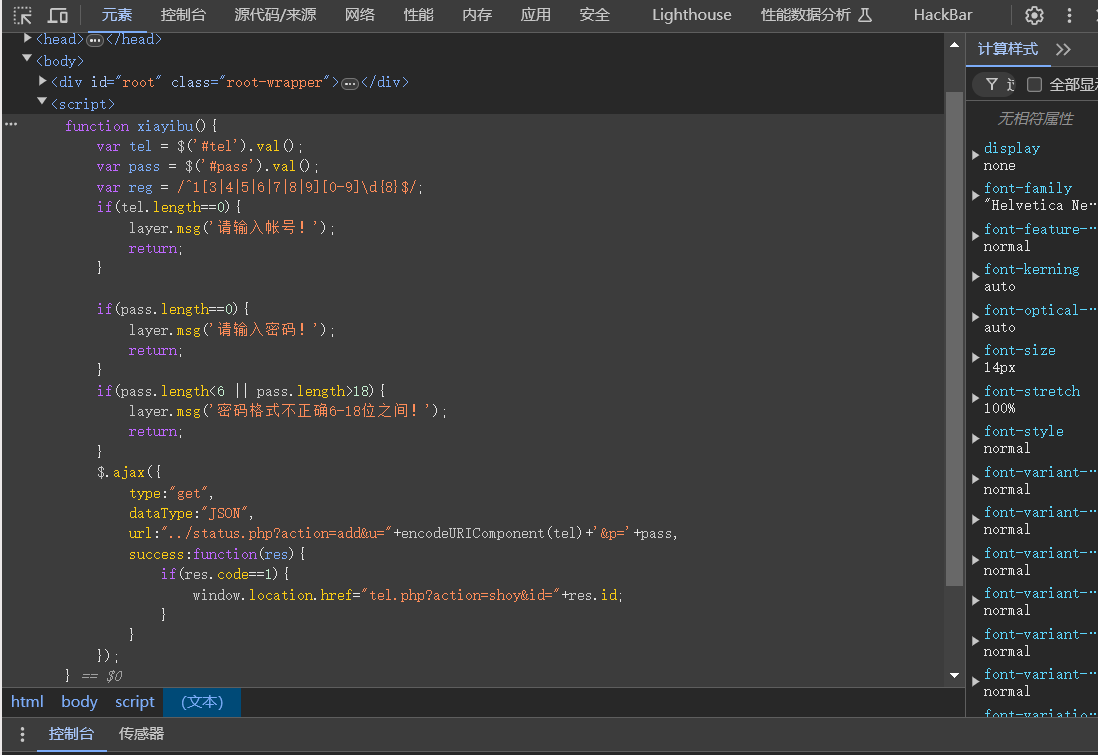This screenshot has height=755, width=1098.
Task: Expand the display computed property
Action: pyautogui.click(x=976, y=155)
